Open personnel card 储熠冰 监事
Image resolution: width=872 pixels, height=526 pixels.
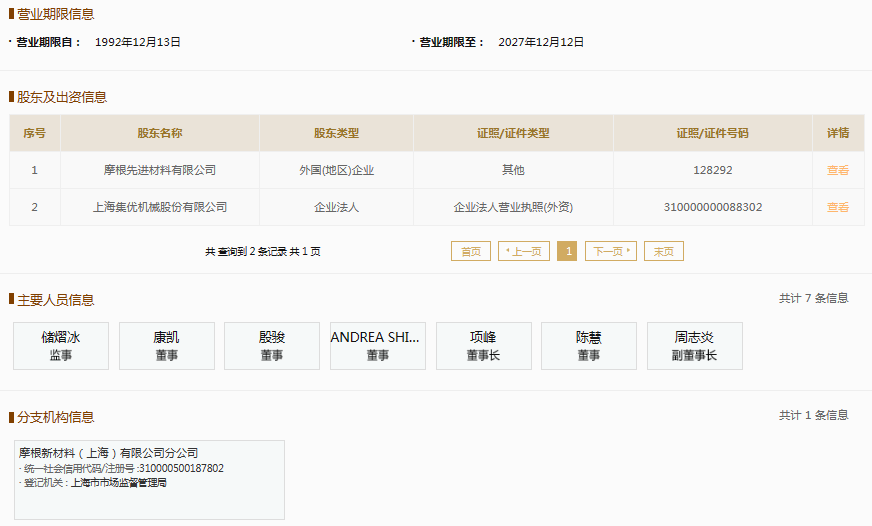tap(61, 346)
